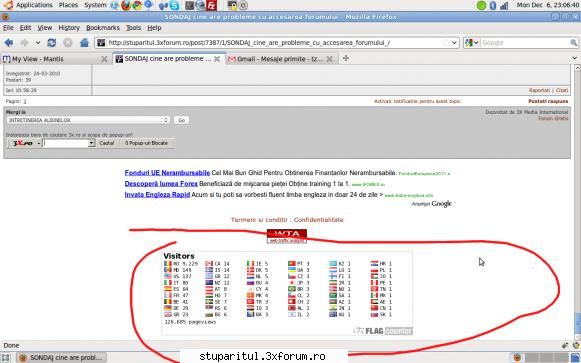581x363 pixels.
Task: Open the Places menu in panel
Action: point(68,5)
